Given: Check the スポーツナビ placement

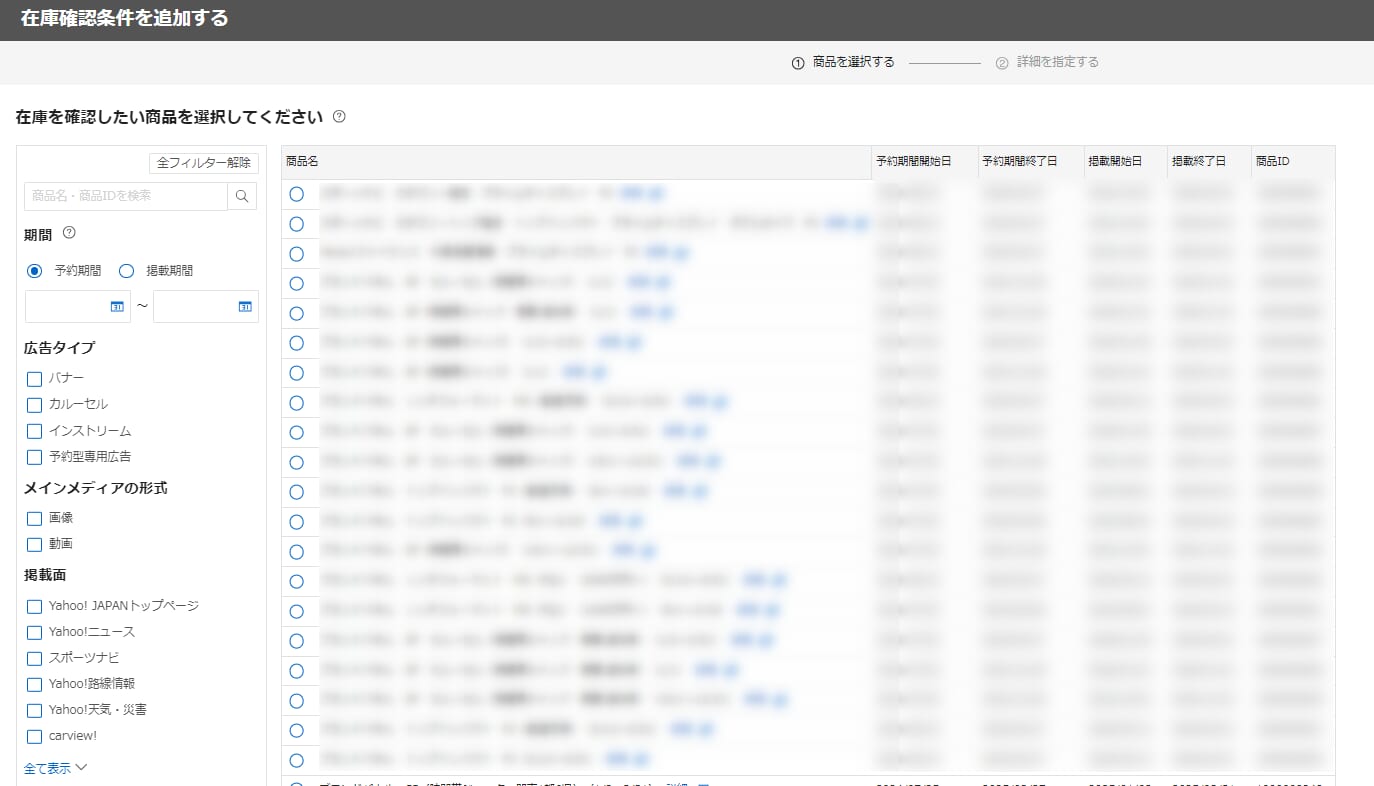Looking at the screenshot, I should 34,658.
